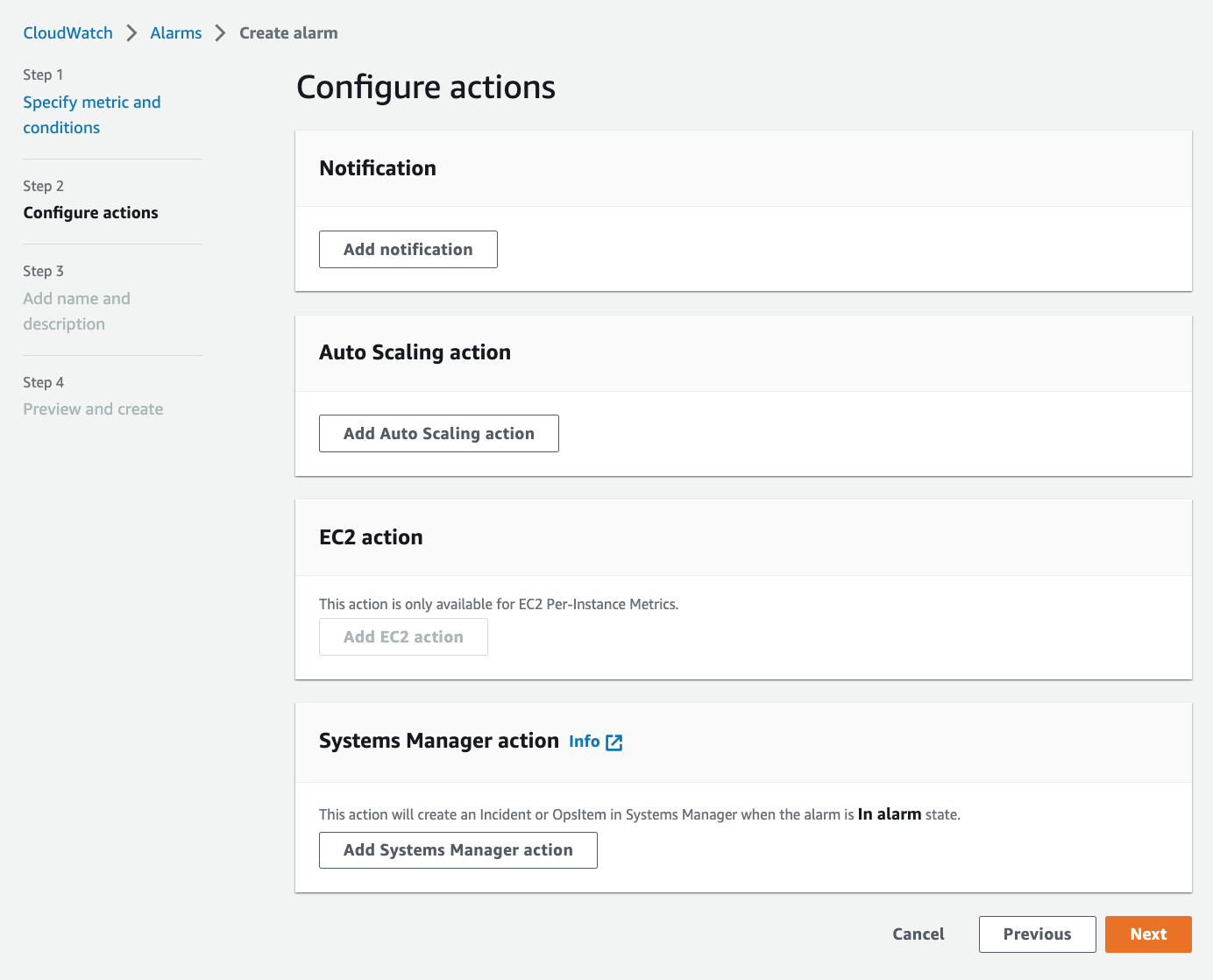The height and width of the screenshot is (980, 1213).
Task: Click the Step 1 label
Action: tap(43, 75)
